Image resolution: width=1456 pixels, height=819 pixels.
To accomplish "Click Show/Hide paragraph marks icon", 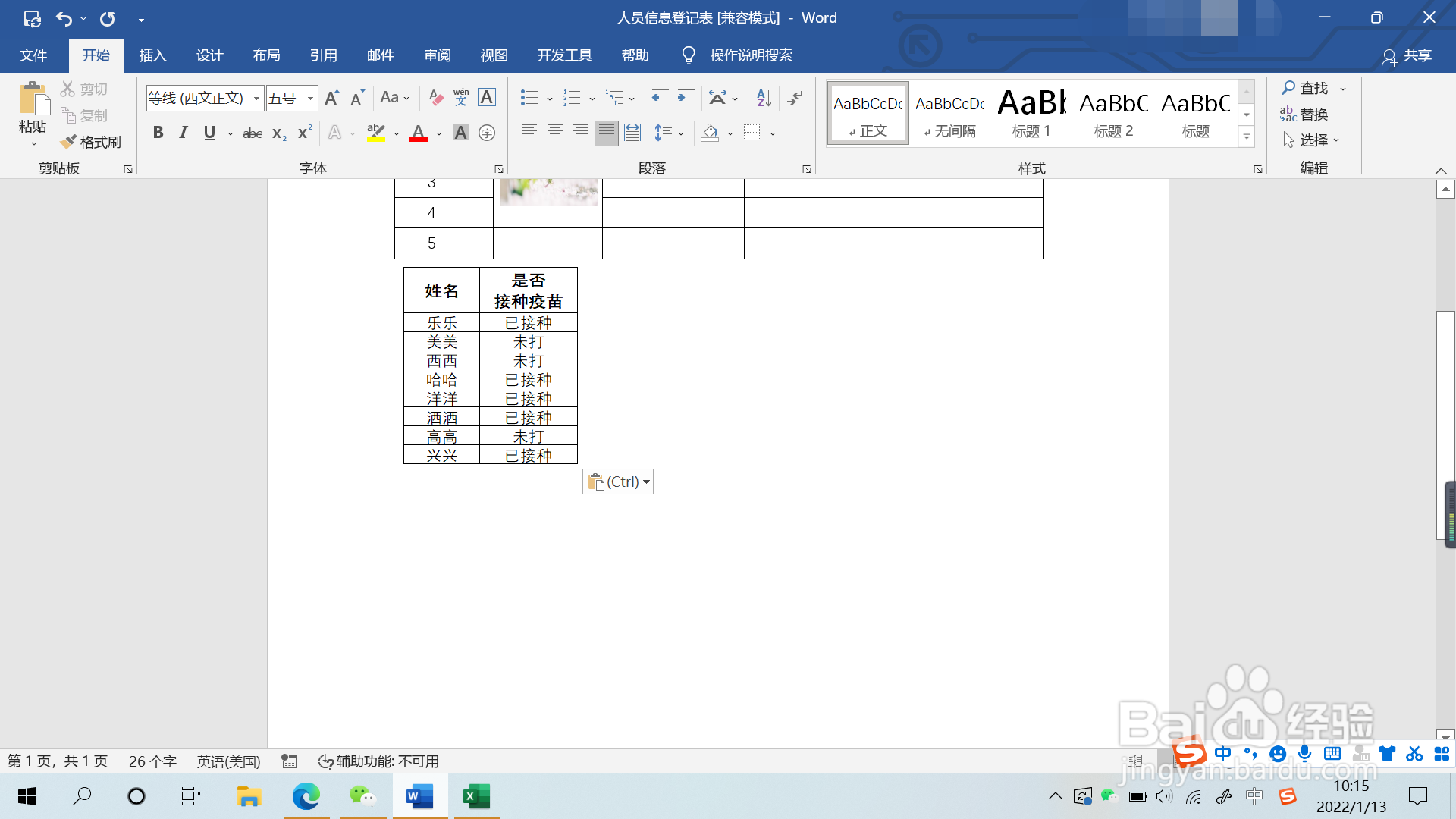I will click(x=795, y=98).
